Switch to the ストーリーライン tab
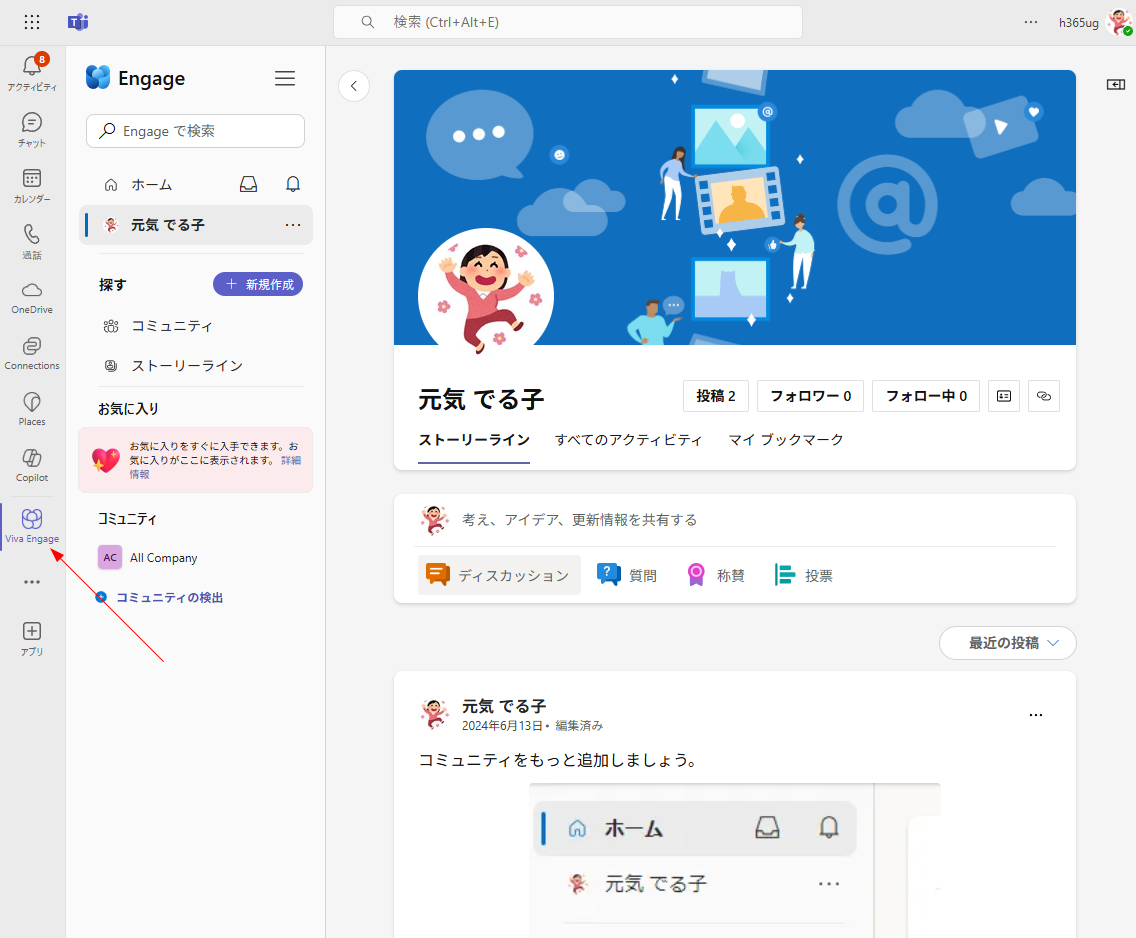The height and width of the screenshot is (938, 1136). point(474,440)
